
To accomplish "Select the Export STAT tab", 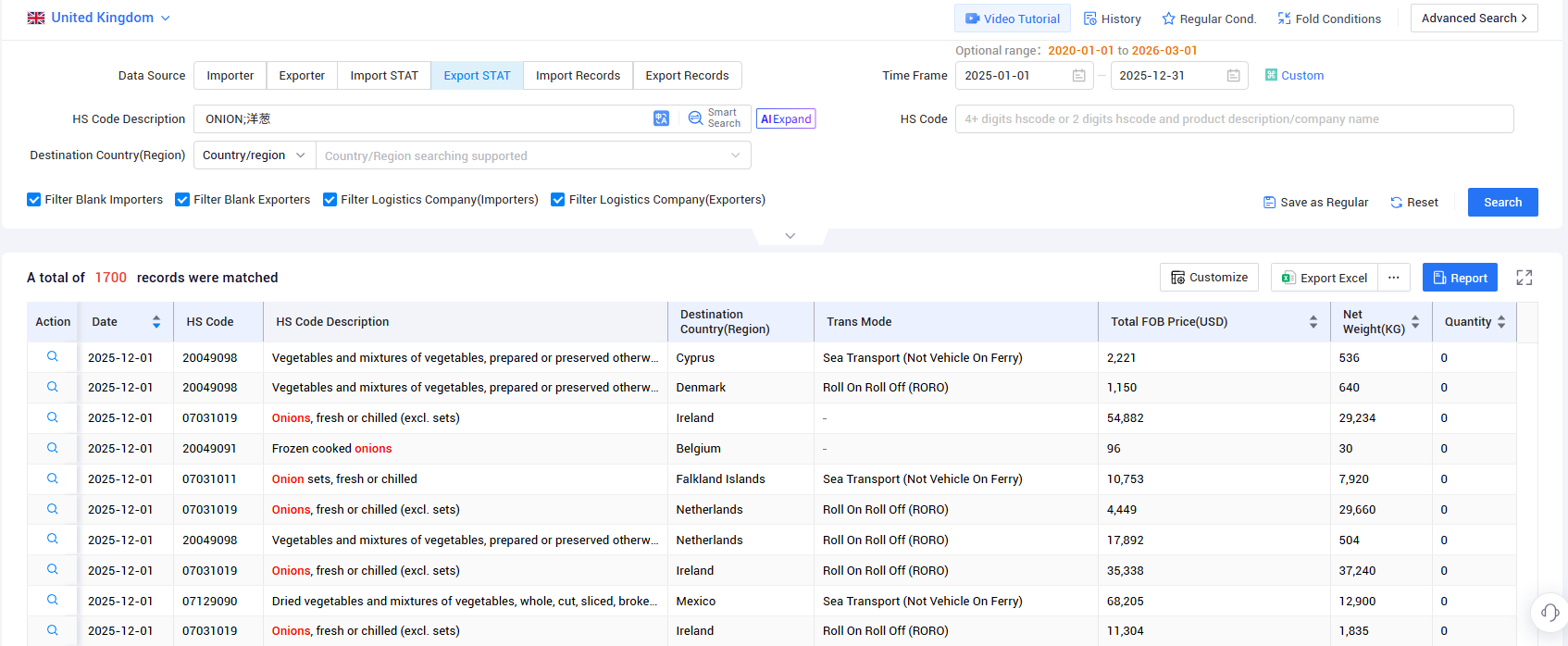I will pyautogui.click(x=477, y=76).
